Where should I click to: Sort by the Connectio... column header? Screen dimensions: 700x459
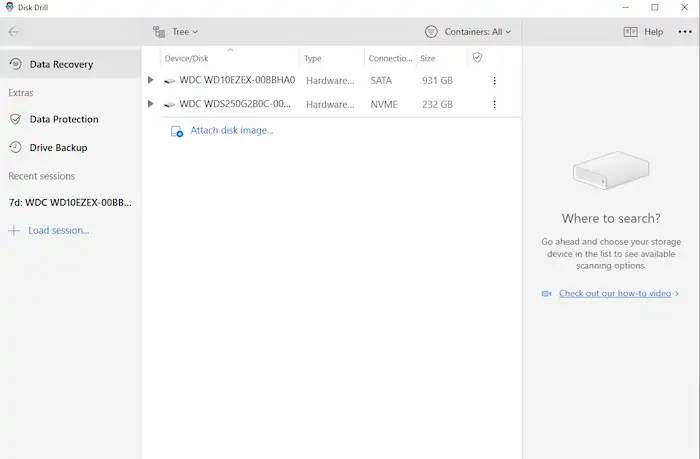point(390,58)
